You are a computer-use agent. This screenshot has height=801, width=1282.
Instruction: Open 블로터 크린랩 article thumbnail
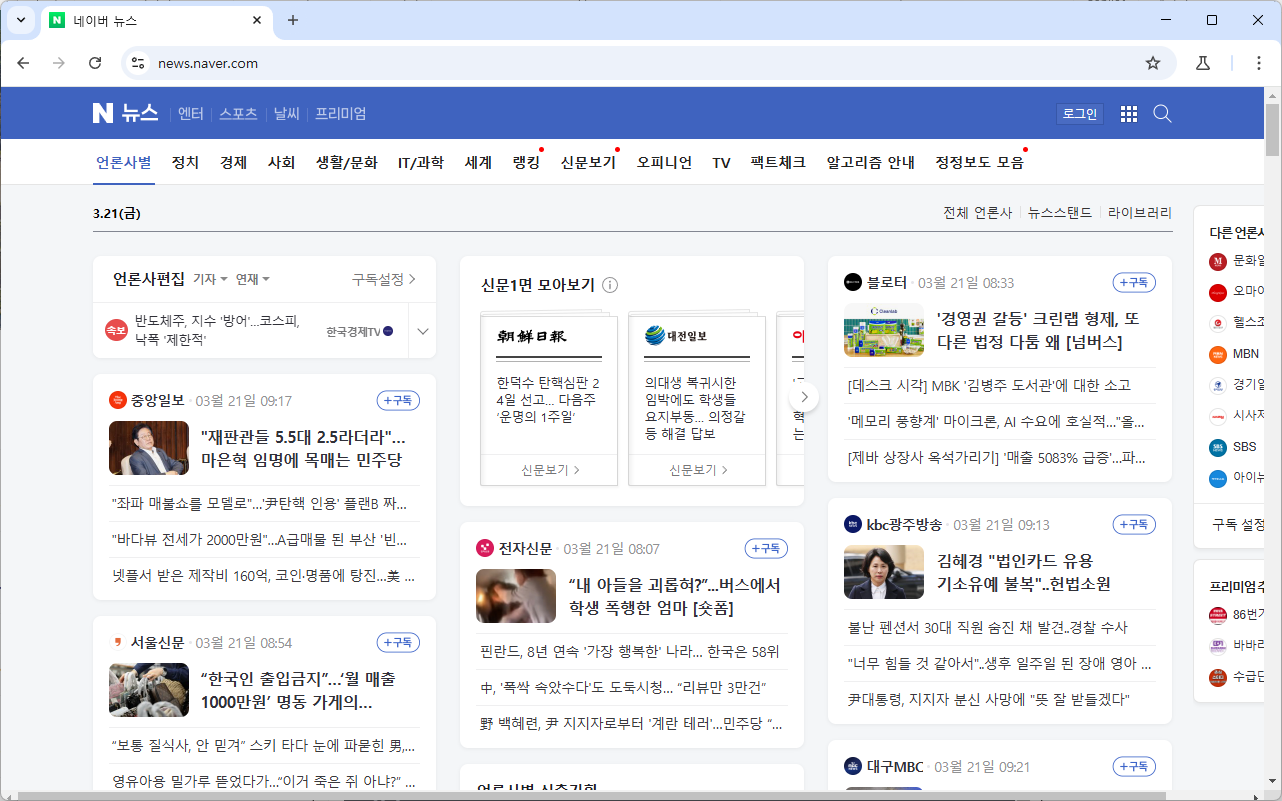coord(884,330)
